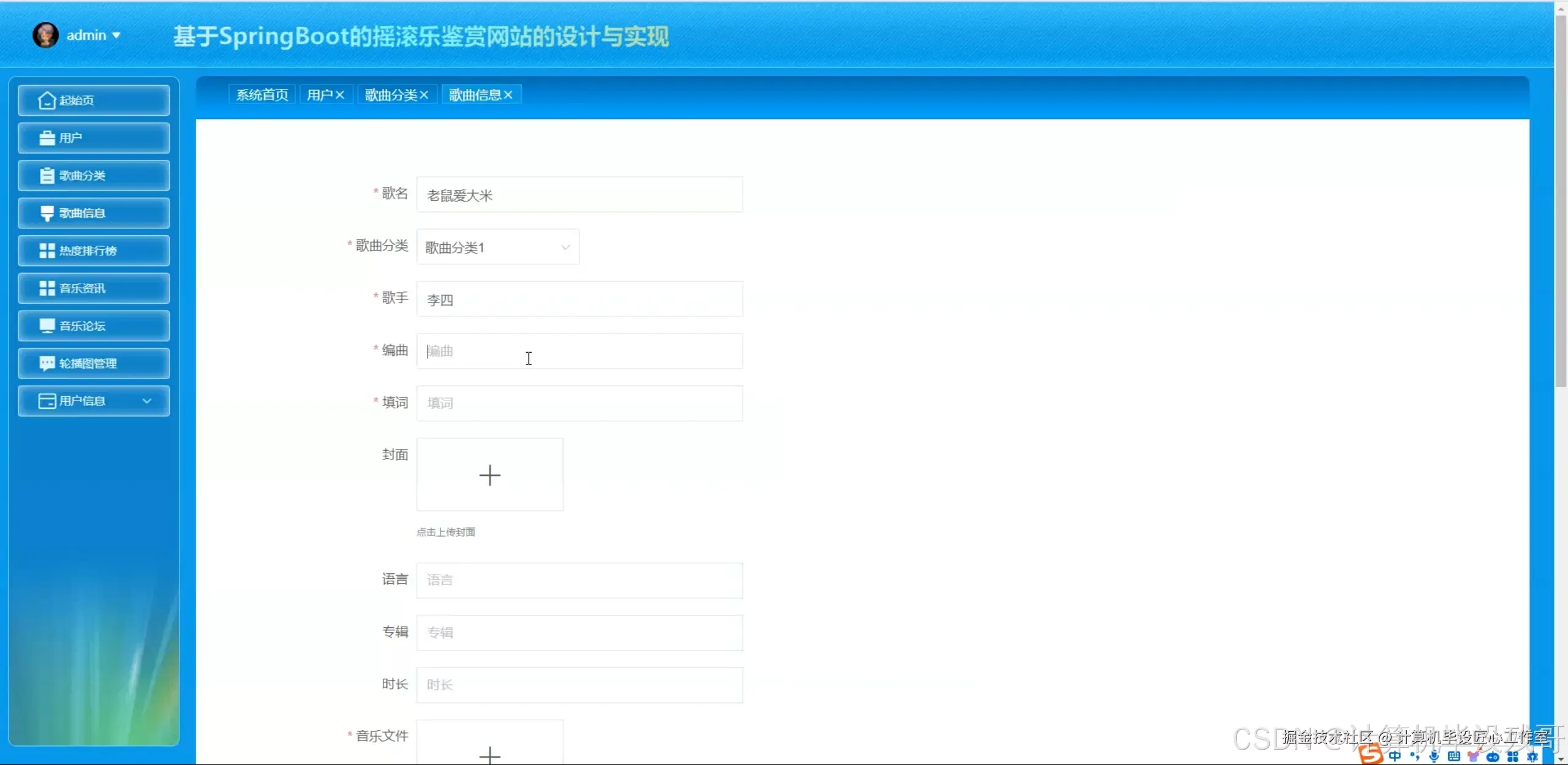Image resolution: width=1568 pixels, height=765 pixels.
Task: Click the down arrow on the right scrollbar
Action: click(1559, 758)
